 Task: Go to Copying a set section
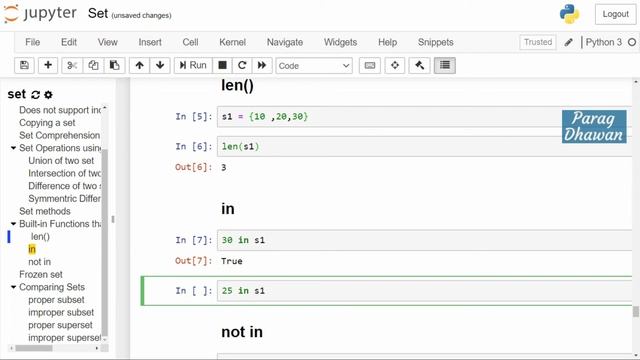(47, 122)
